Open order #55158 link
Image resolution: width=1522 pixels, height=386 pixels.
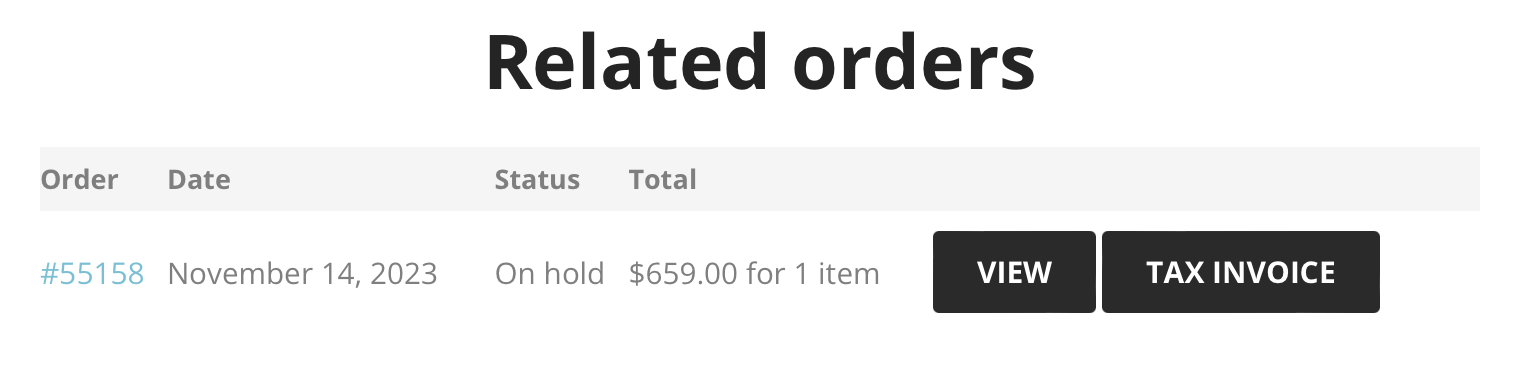[x=92, y=273]
